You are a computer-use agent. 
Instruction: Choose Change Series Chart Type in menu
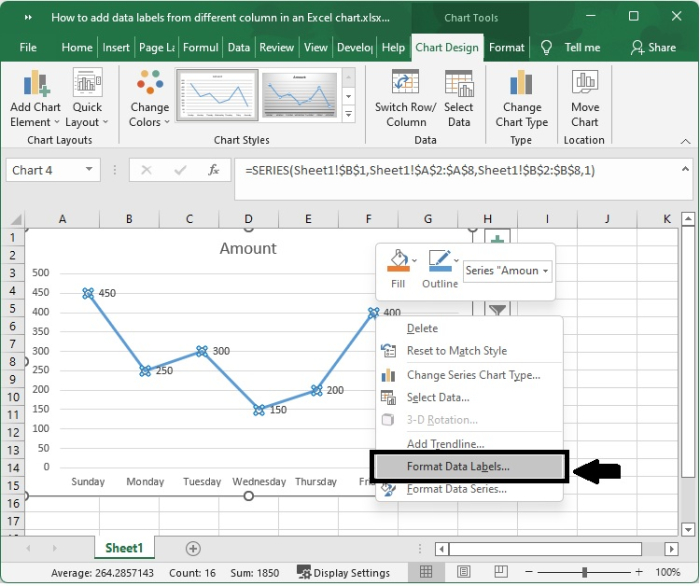470,375
